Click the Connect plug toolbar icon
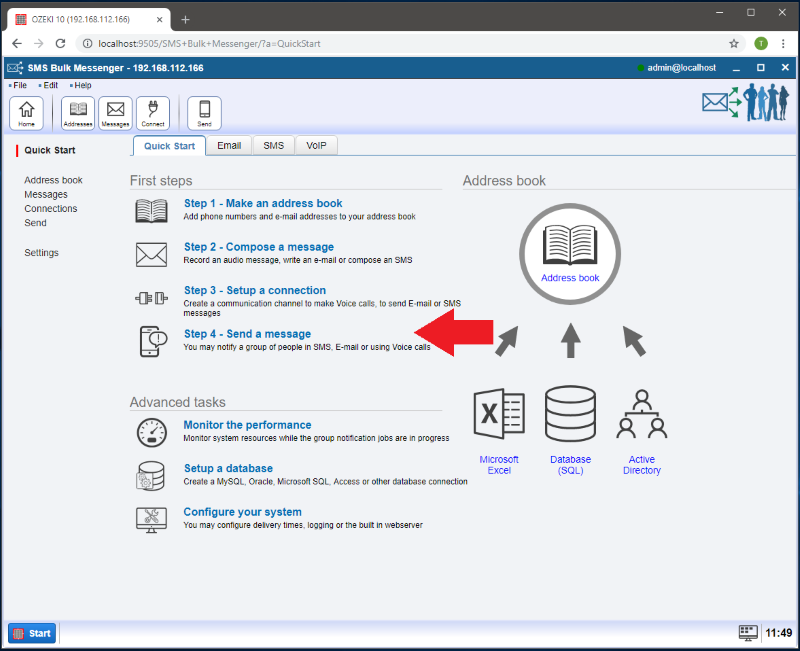Viewport: 800px width, 651px height. 153,113
